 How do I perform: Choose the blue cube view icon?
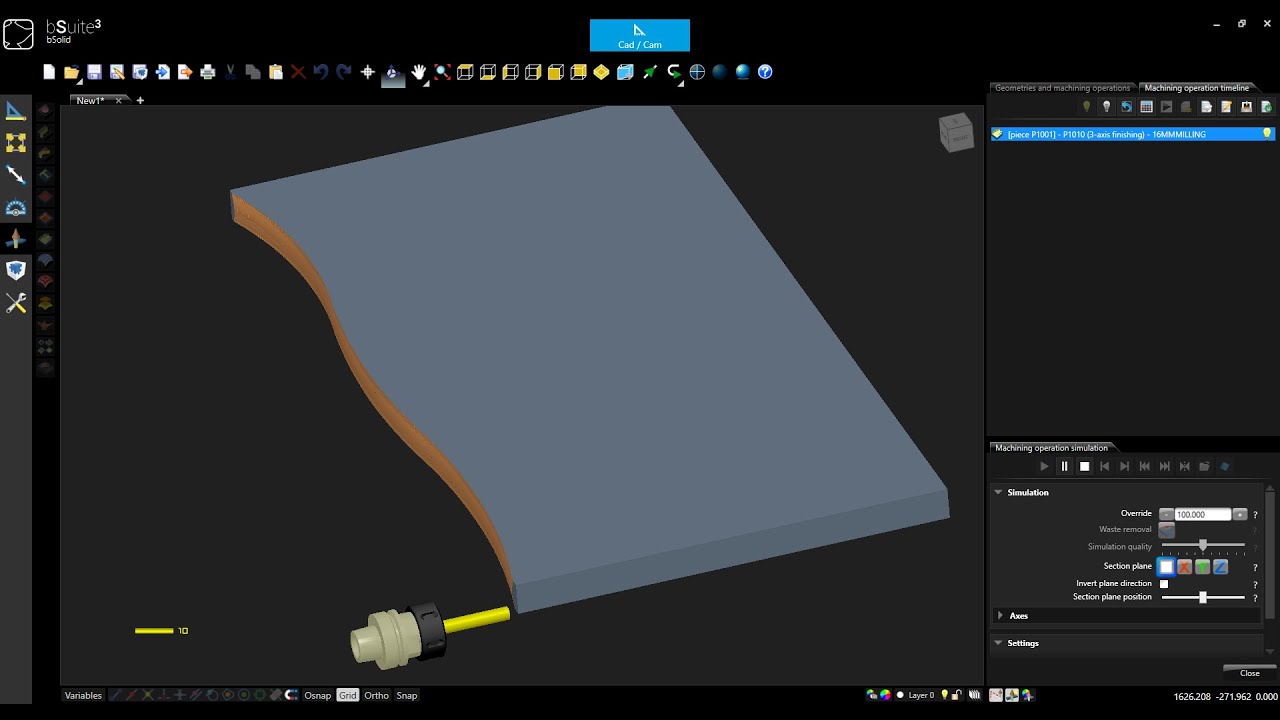pyautogui.click(x=625, y=72)
